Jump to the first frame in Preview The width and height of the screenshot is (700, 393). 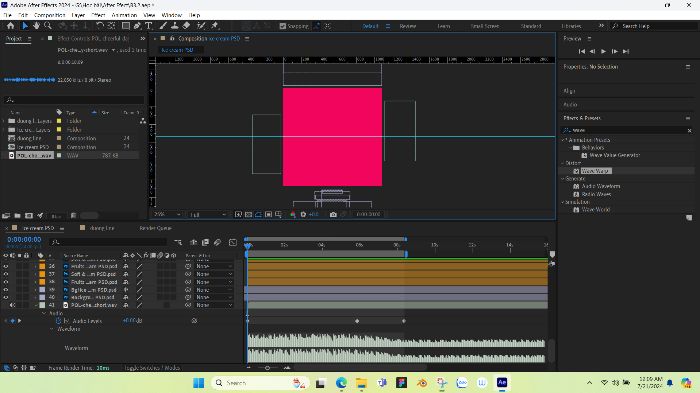coord(582,51)
